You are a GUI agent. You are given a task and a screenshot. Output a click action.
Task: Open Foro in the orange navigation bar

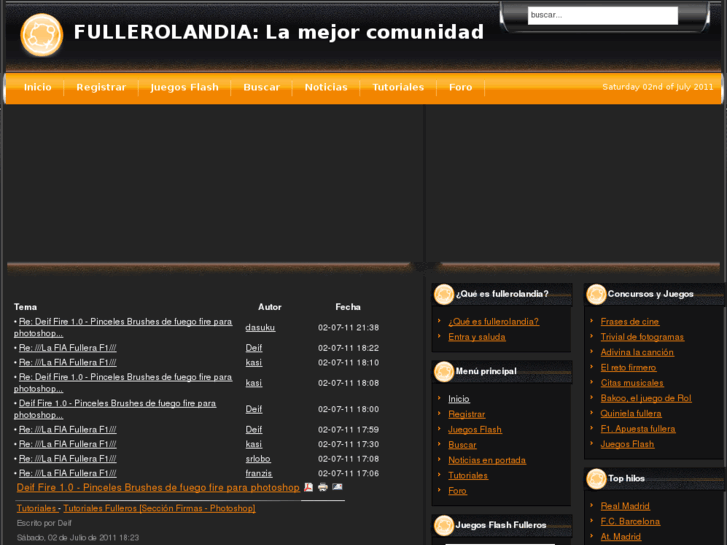[460, 87]
